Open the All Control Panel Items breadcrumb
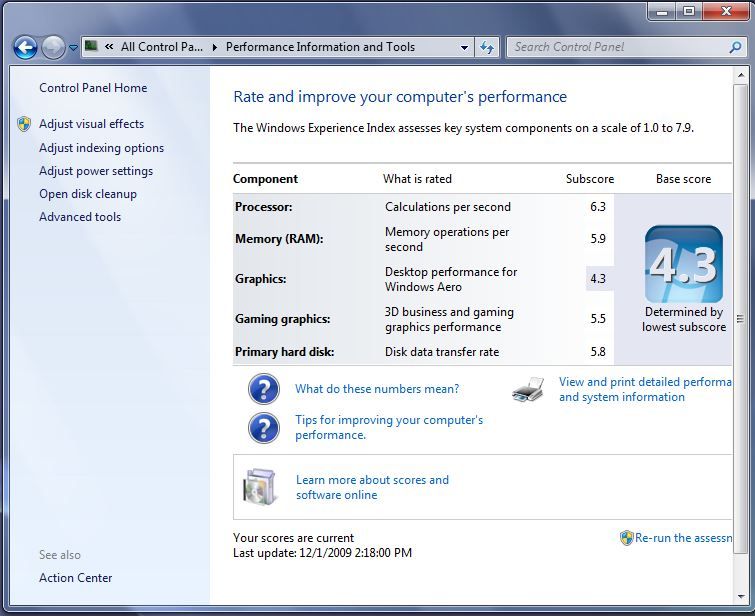This screenshot has height=616, width=755. pos(162,47)
